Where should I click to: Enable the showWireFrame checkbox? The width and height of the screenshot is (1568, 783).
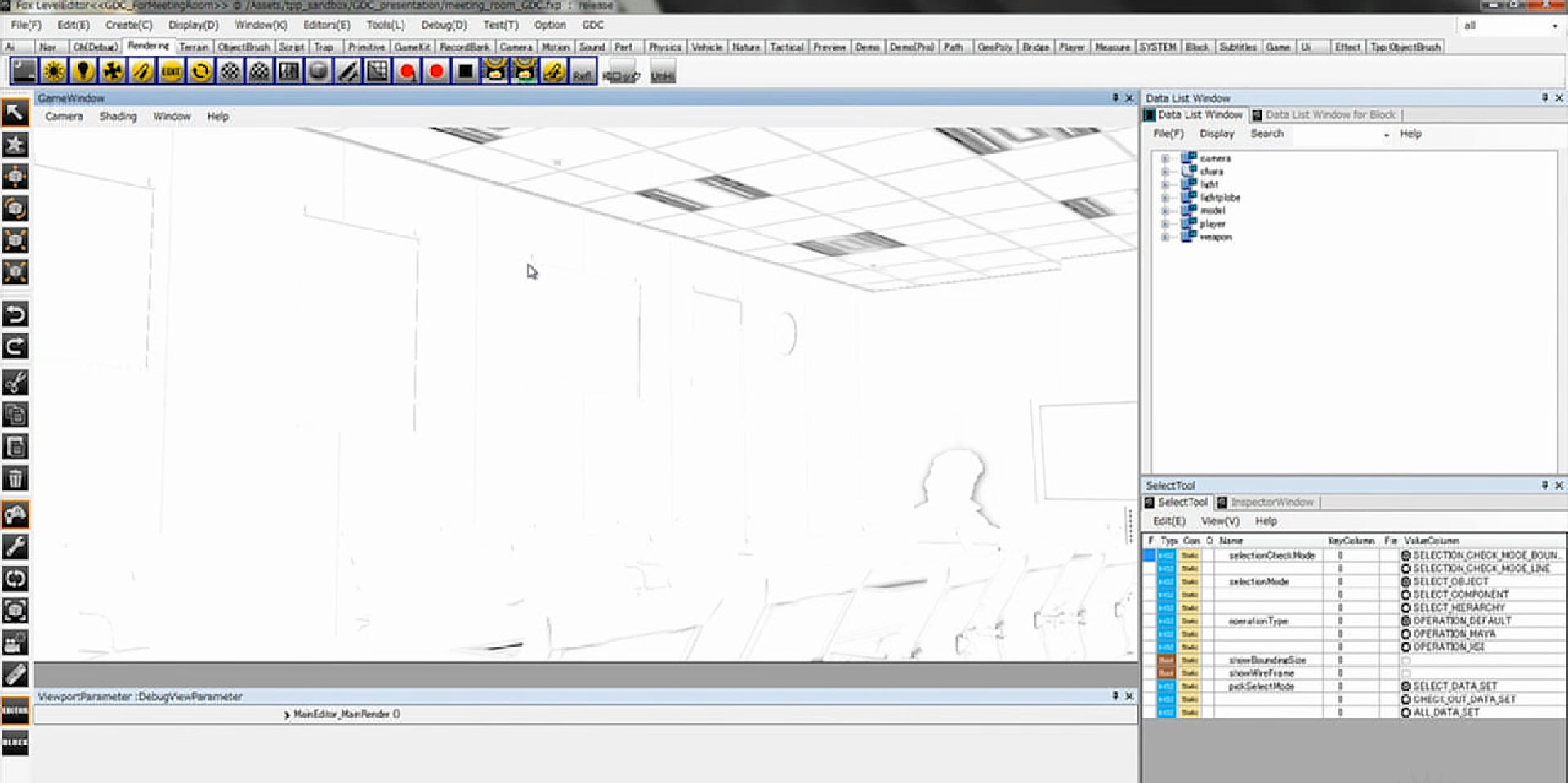point(1405,673)
